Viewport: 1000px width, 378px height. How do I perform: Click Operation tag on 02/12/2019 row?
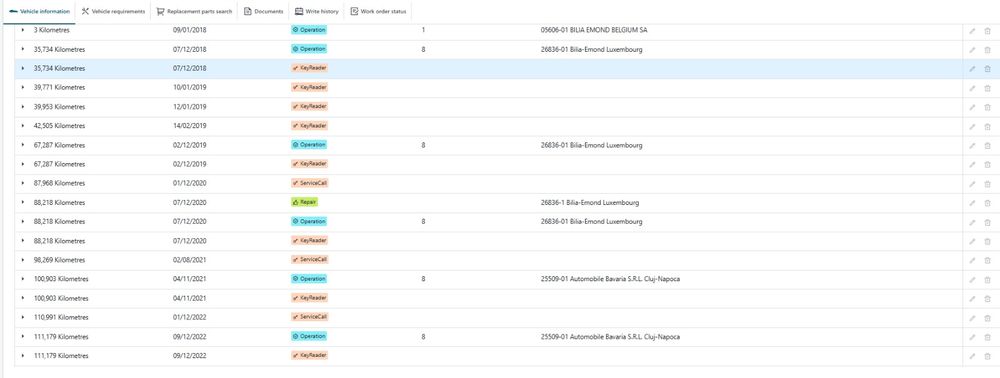(309, 145)
